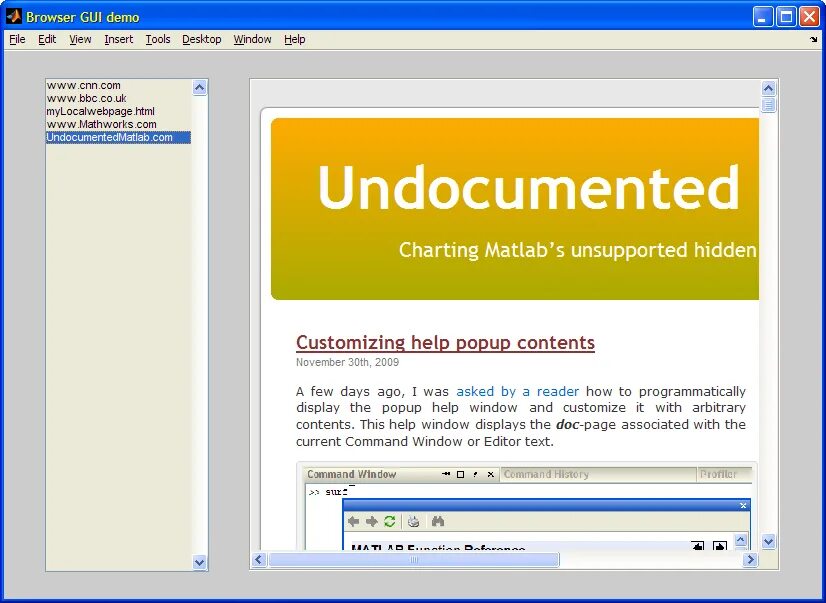
Task: Close the Browser GUI demo window
Action: click(x=810, y=17)
